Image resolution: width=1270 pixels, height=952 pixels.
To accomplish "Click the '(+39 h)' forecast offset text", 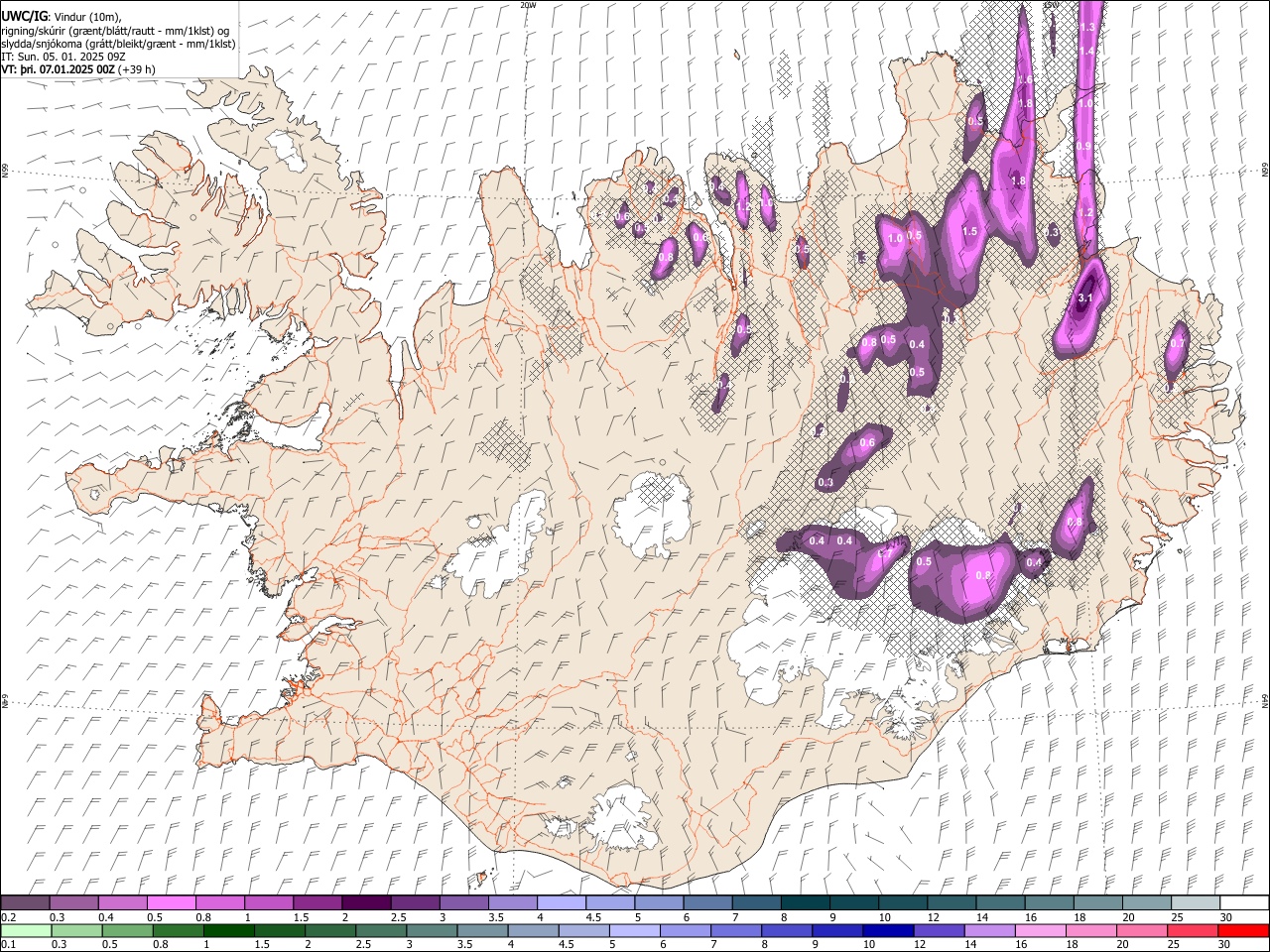I will coord(137,70).
